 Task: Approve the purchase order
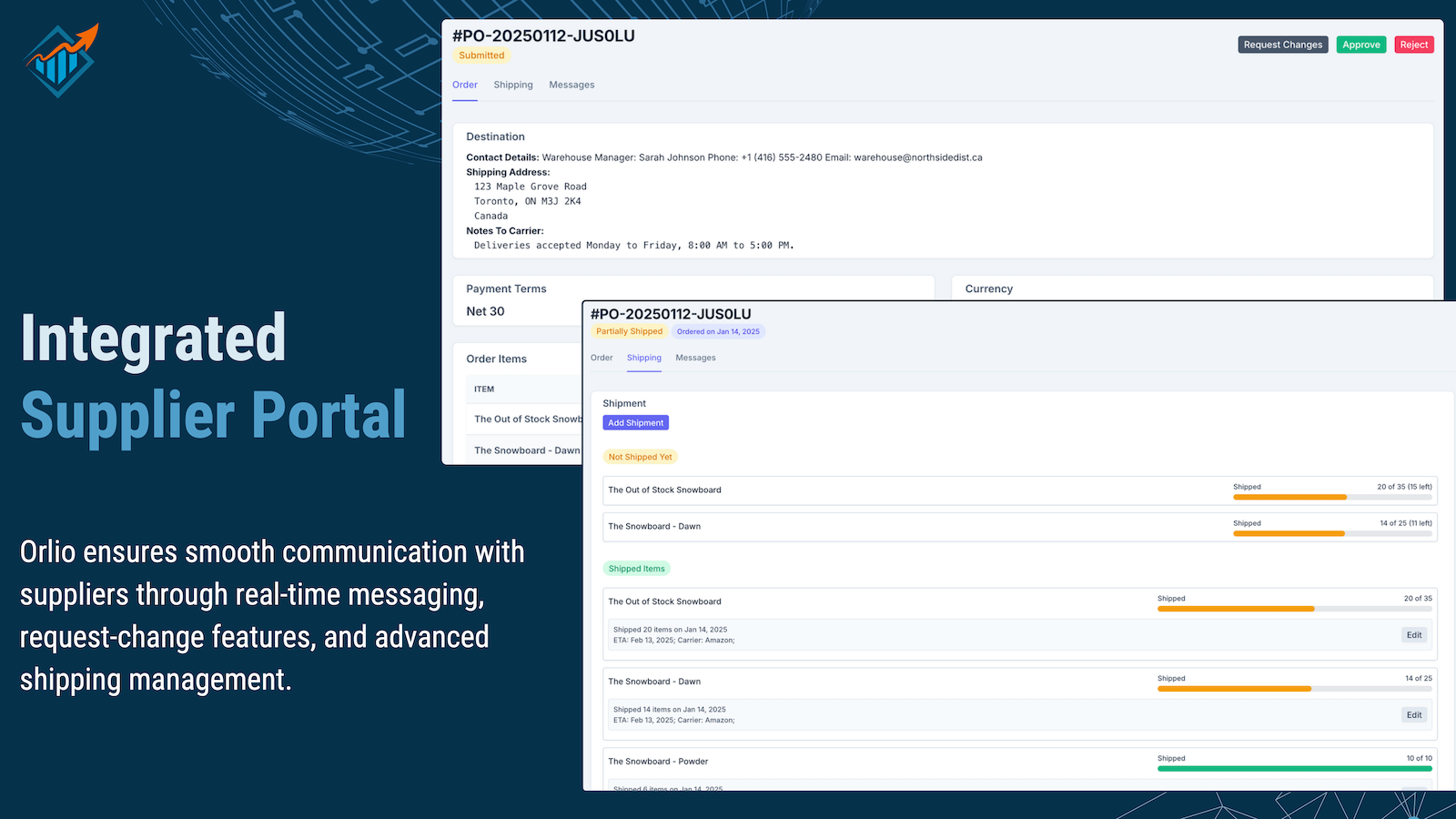pos(1360,44)
